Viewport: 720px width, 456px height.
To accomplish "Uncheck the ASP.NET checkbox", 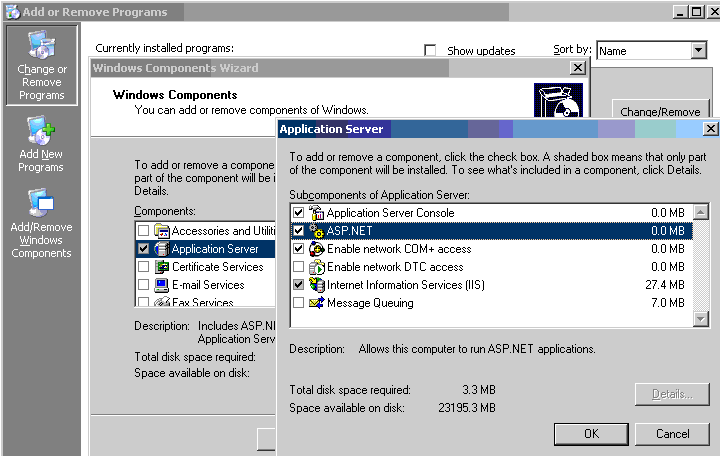I will (298, 231).
